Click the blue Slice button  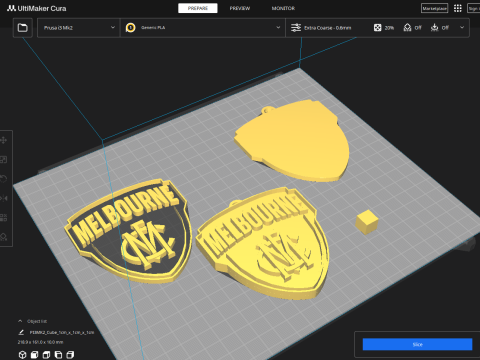[417, 344]
